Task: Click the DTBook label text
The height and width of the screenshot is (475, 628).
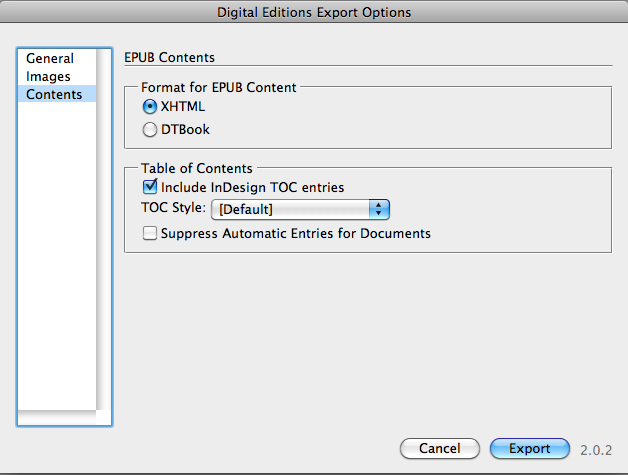Action: point(185,129)
